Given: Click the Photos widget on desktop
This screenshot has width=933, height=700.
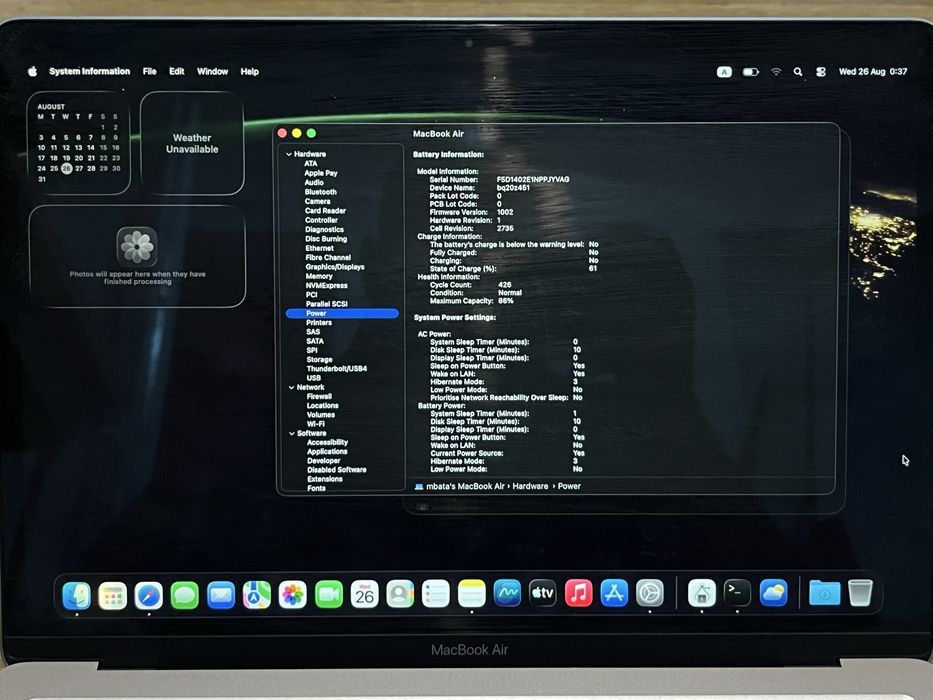Looking at the screenshot, I should tap(137, 256).
